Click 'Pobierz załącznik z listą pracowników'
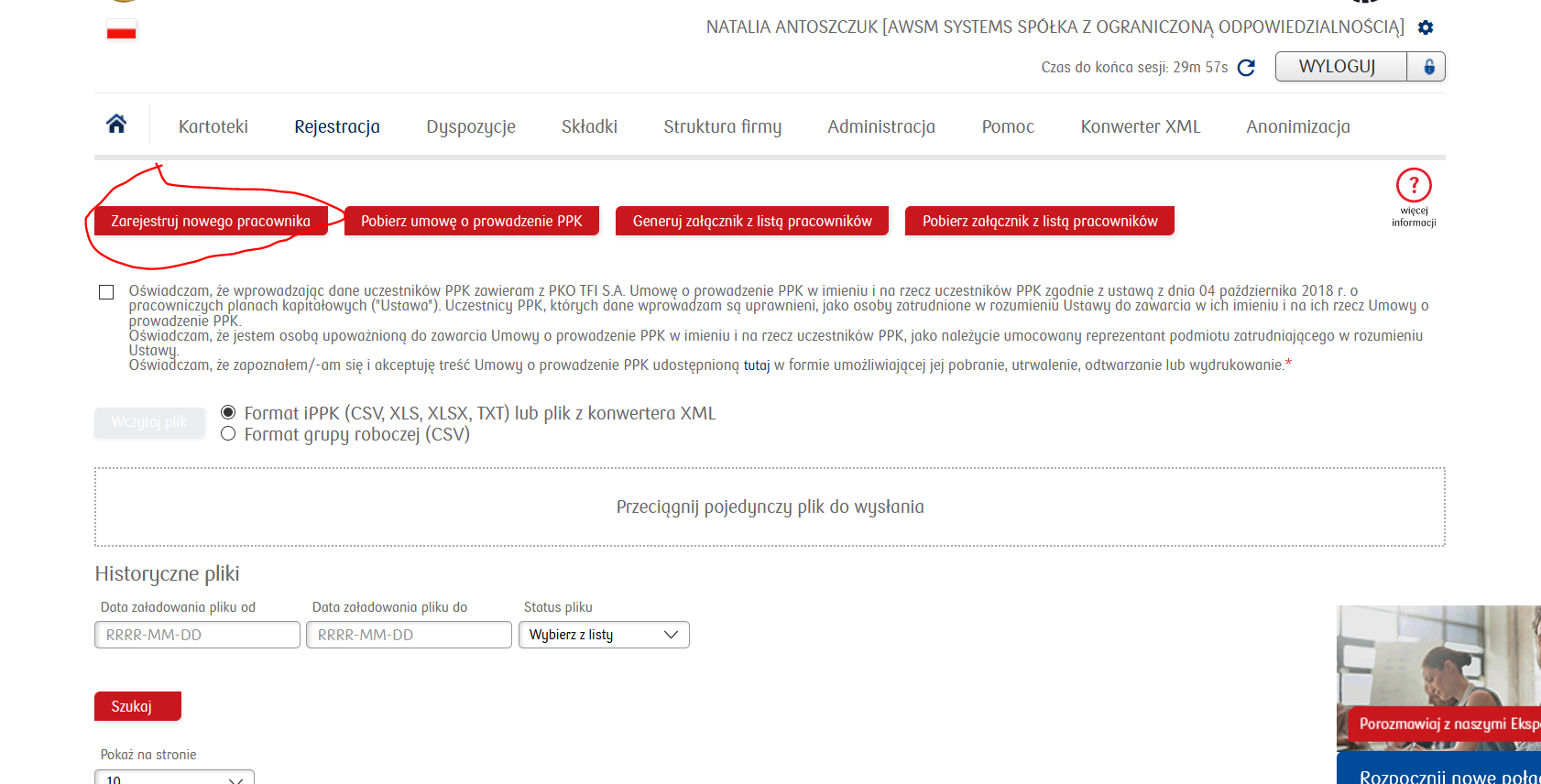This screenshot has width=1541, height=784. [x=1040, y=221]
